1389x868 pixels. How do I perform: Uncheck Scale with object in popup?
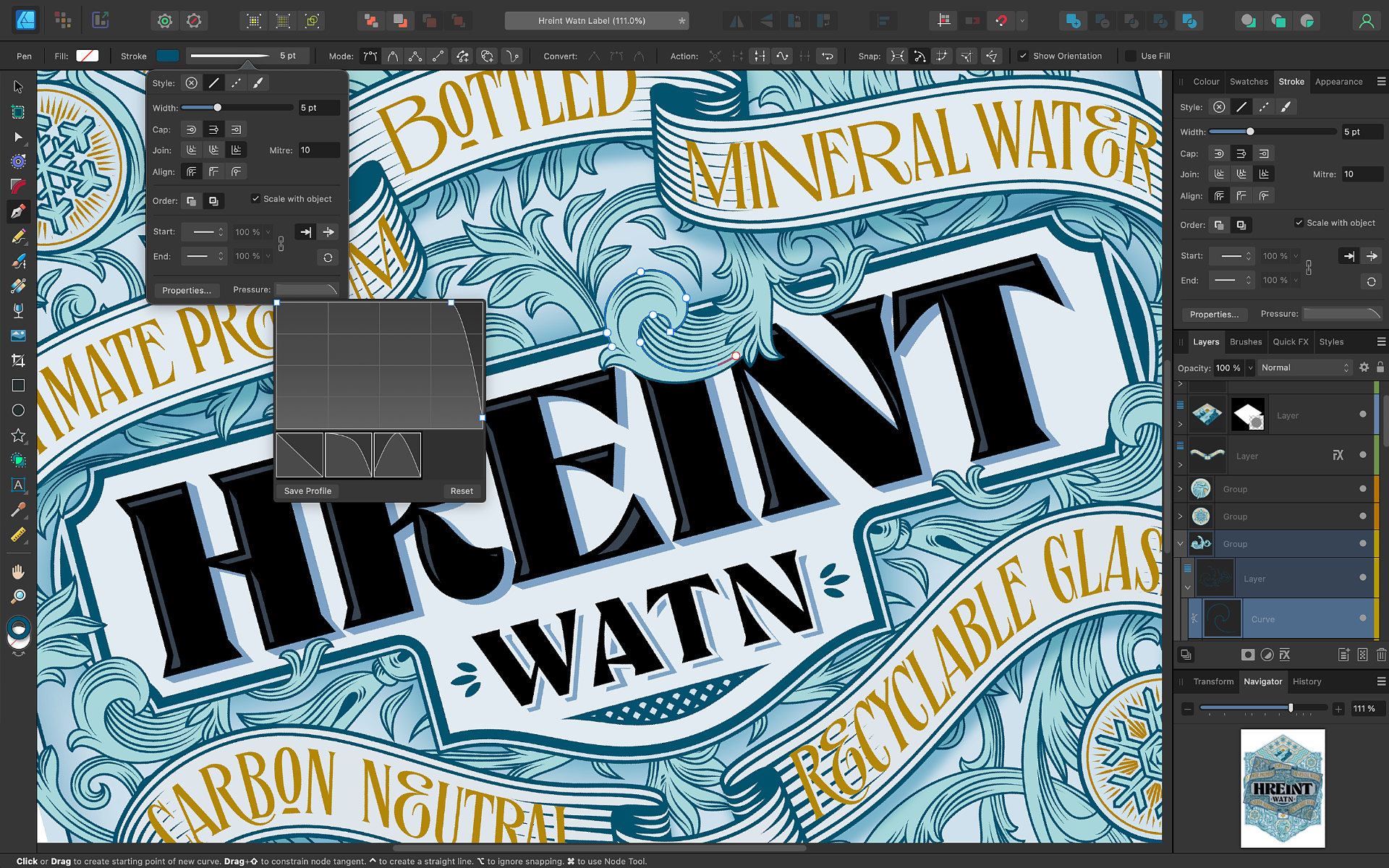click(255, 199)
